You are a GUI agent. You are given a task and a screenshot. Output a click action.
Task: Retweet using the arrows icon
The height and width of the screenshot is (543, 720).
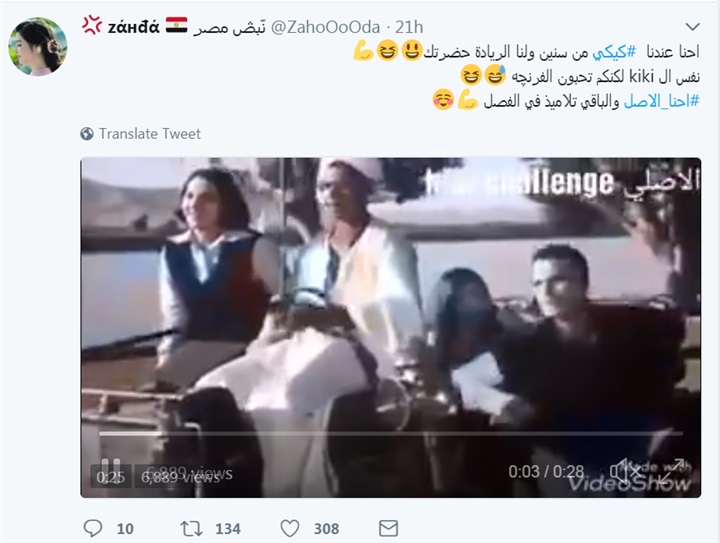click(x=191, y=528)
